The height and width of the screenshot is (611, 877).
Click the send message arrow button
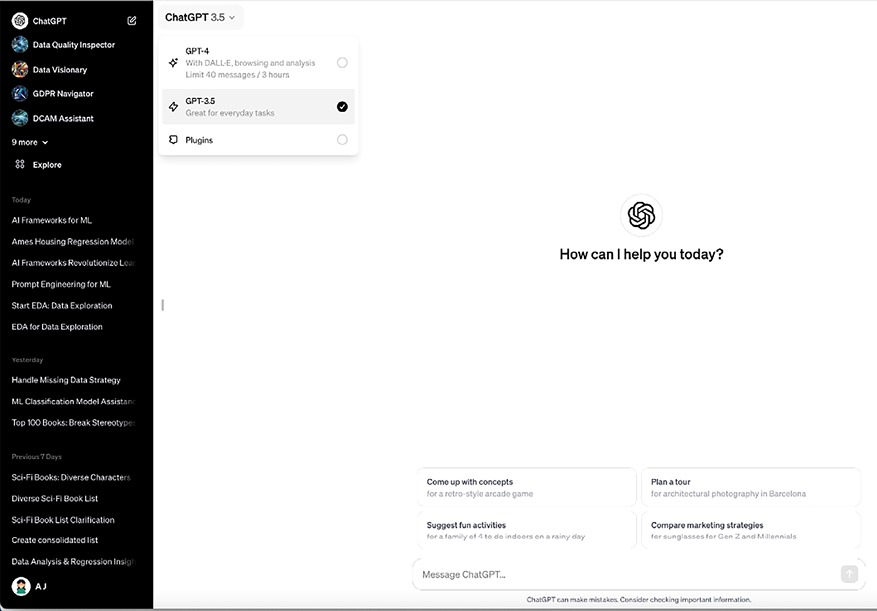tap(849, 574)
